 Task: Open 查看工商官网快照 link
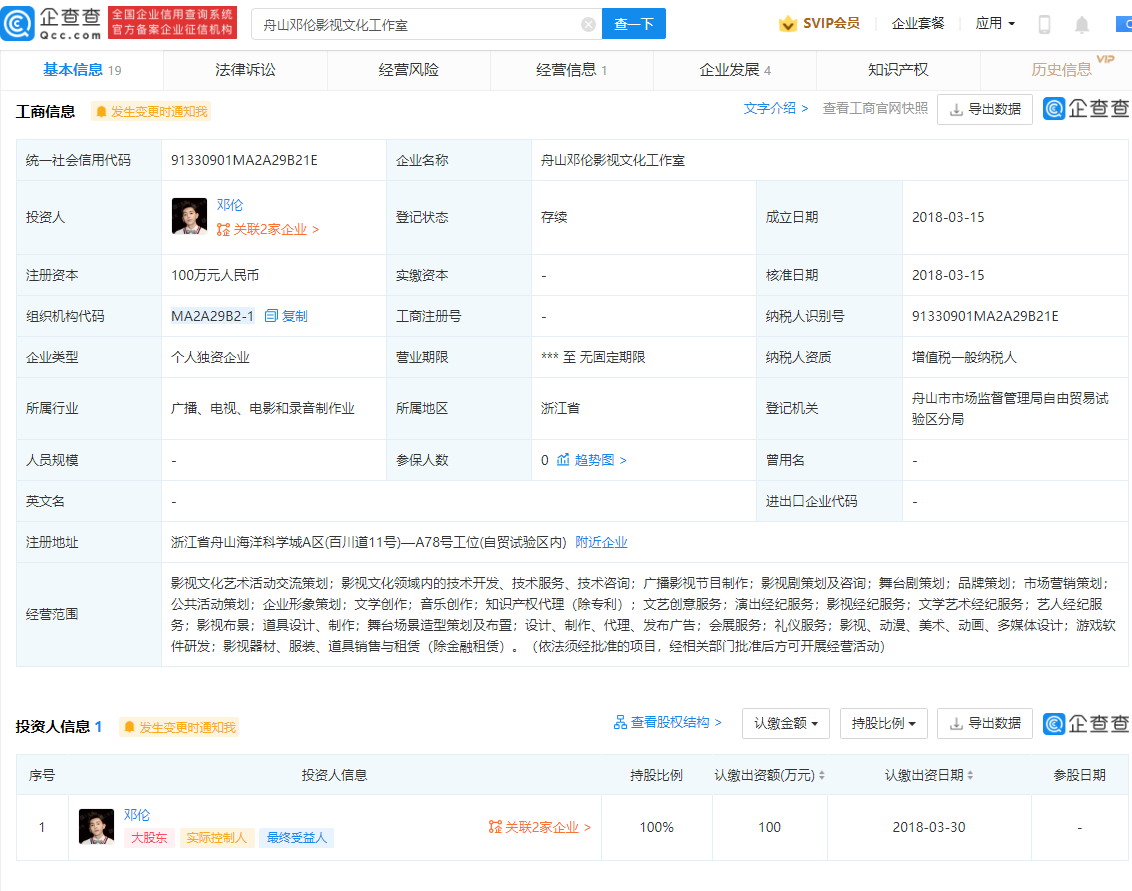[875, 108]
